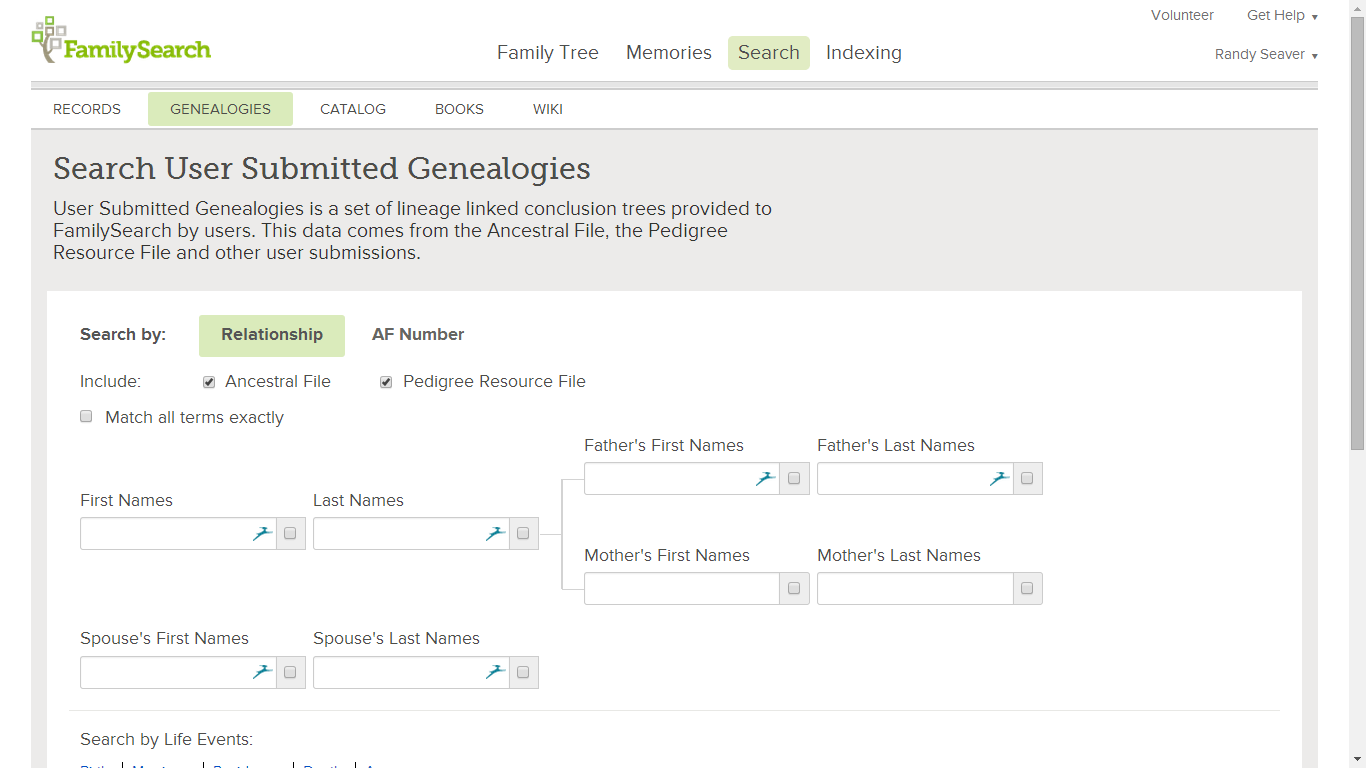Switch to the Catalog tab

point(352,109)
